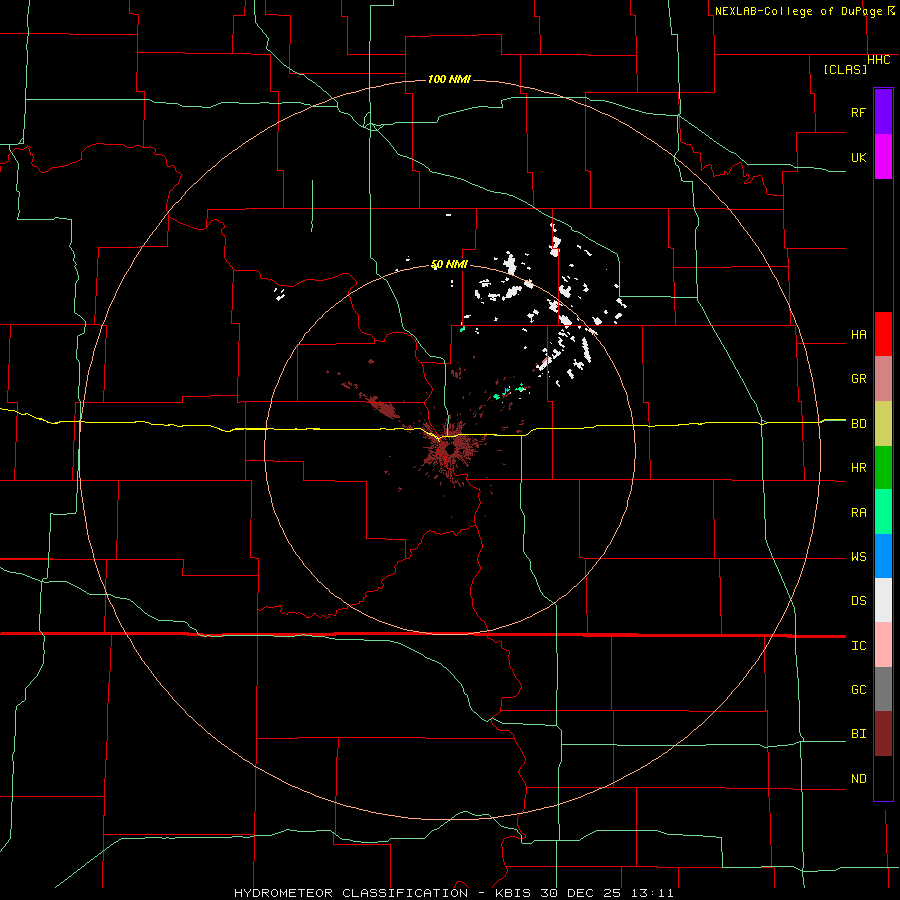This screenshot has height=900, width=900.
Task: Click the blue WS legend swatch
Action: point(883,556)
